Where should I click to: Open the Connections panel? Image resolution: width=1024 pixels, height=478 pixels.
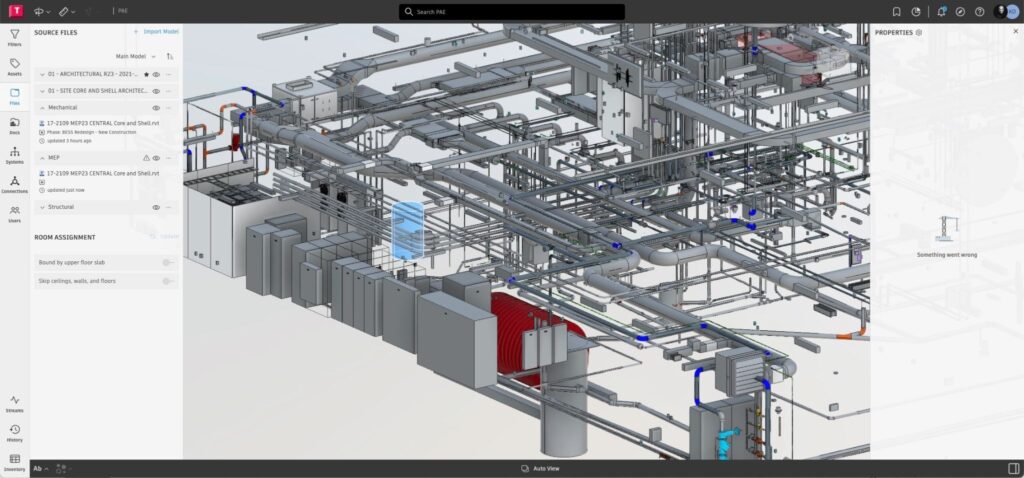[x=14, y=184]
